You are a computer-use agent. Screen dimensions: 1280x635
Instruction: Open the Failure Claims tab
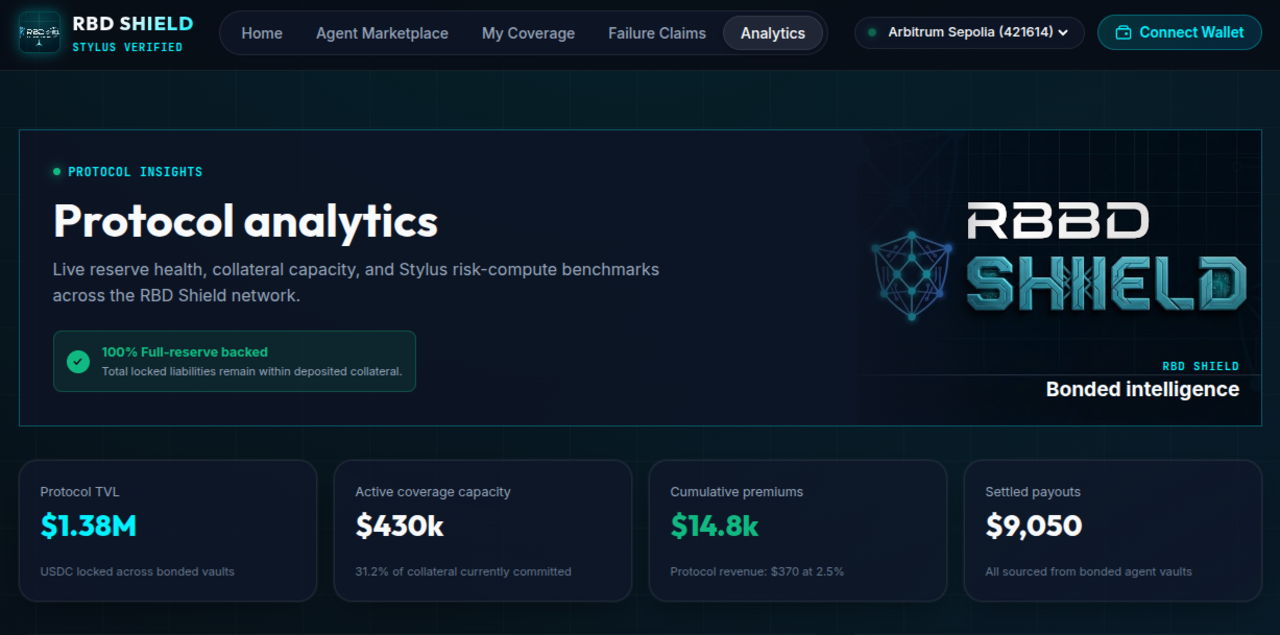(x=657, y=33)
